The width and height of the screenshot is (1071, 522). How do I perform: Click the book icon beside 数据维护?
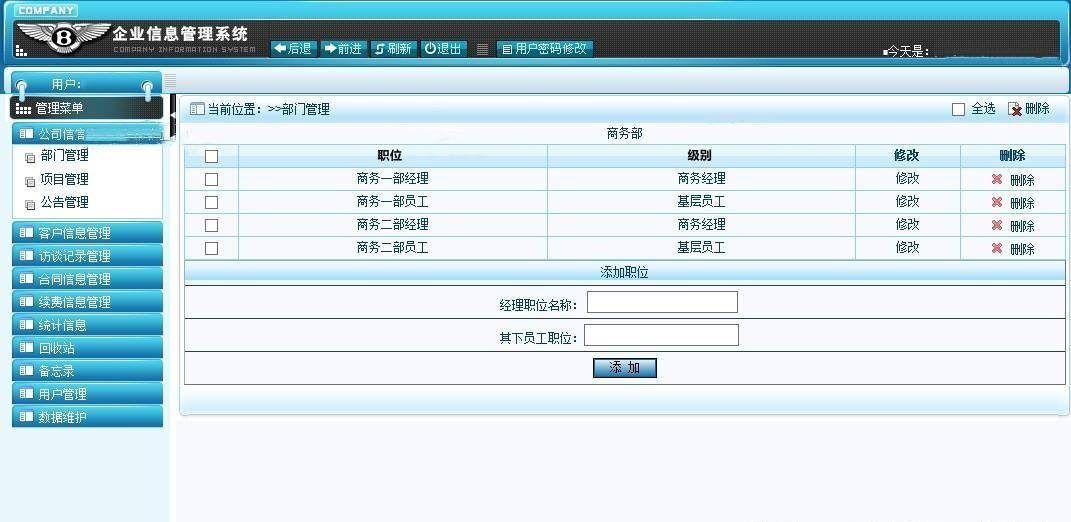27,416
